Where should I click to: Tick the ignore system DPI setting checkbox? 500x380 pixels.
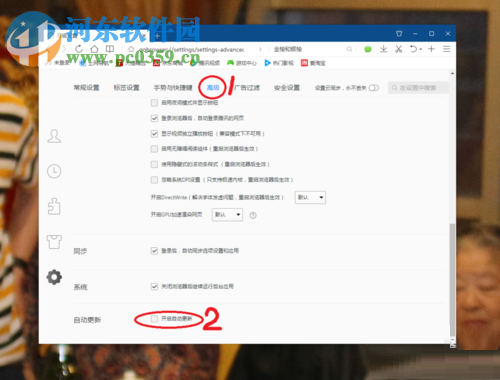click(x=154, y=180)
